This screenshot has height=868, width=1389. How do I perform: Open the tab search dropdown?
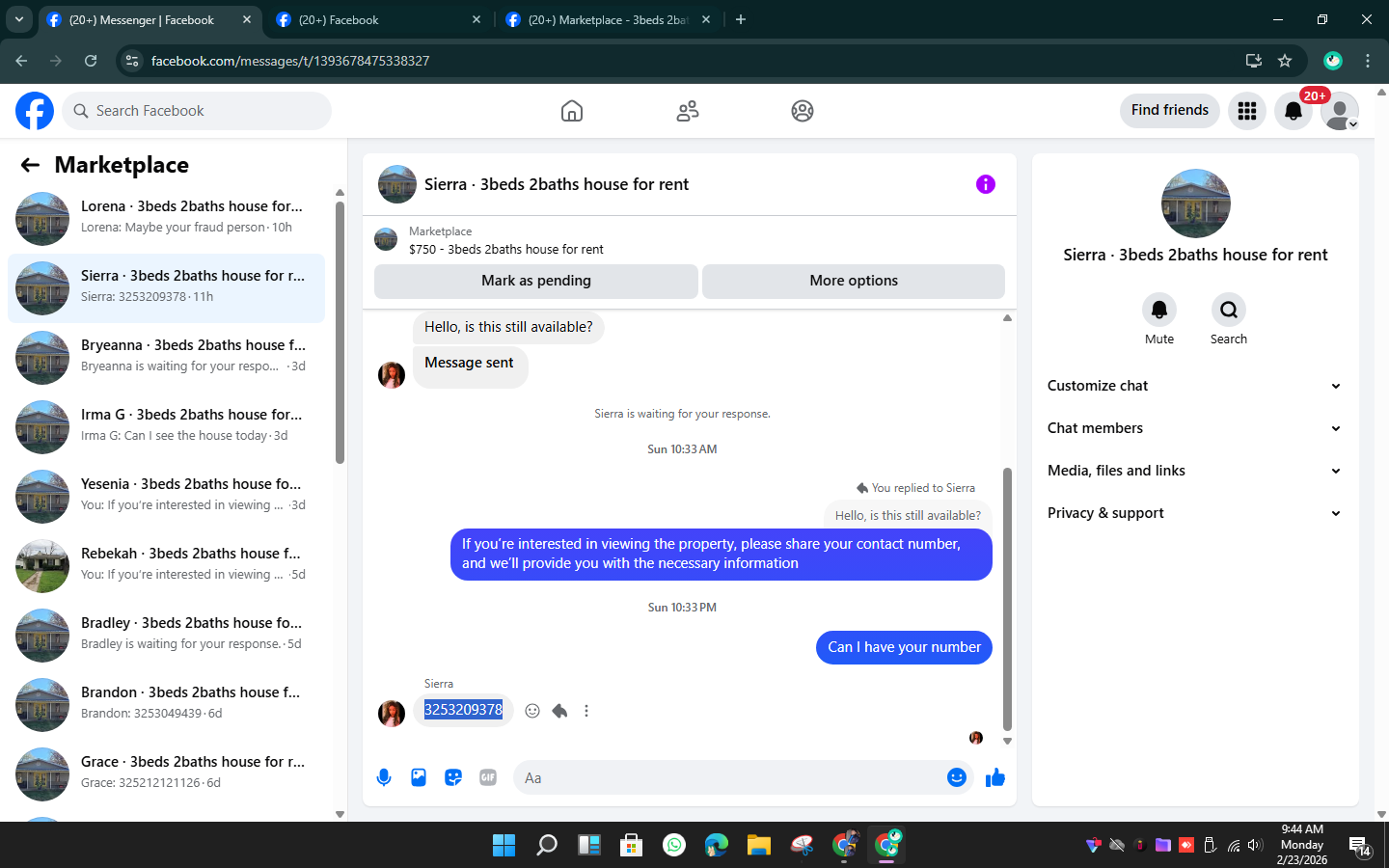[x=19, y=19]
